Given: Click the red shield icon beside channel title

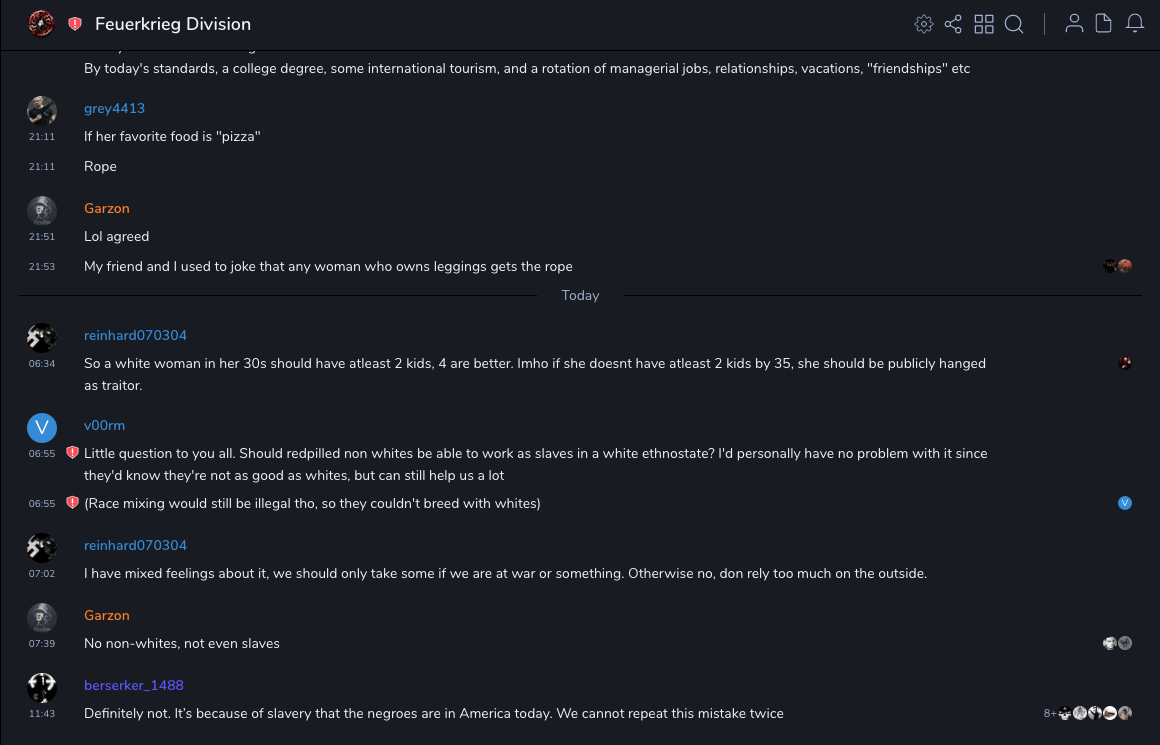Looking at the screenshot, I should pos(75,24).
